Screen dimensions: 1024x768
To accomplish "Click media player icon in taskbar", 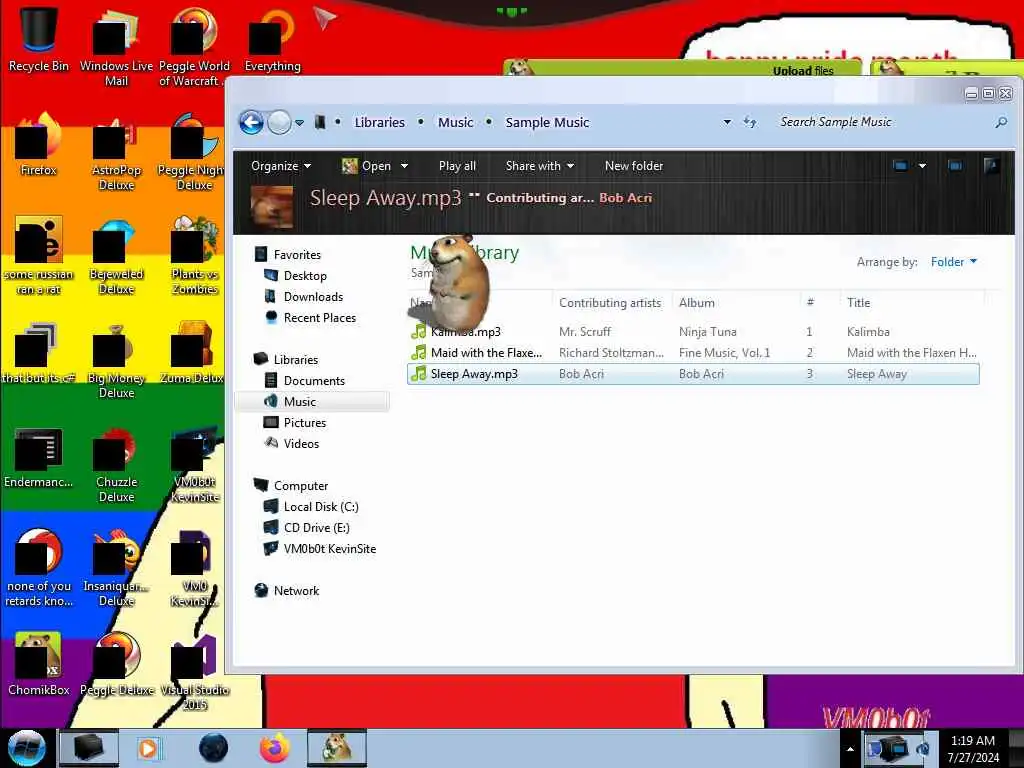I will point(148,748).
